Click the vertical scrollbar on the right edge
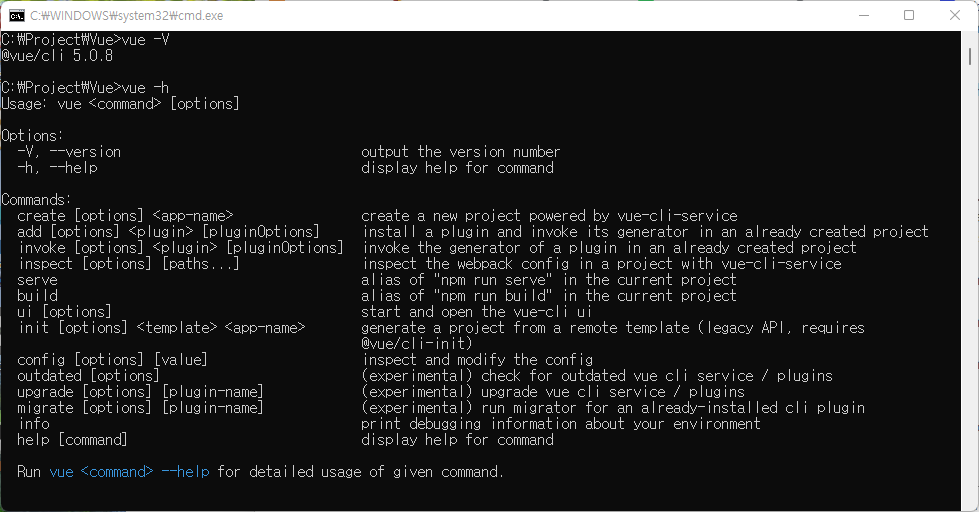 970,270
